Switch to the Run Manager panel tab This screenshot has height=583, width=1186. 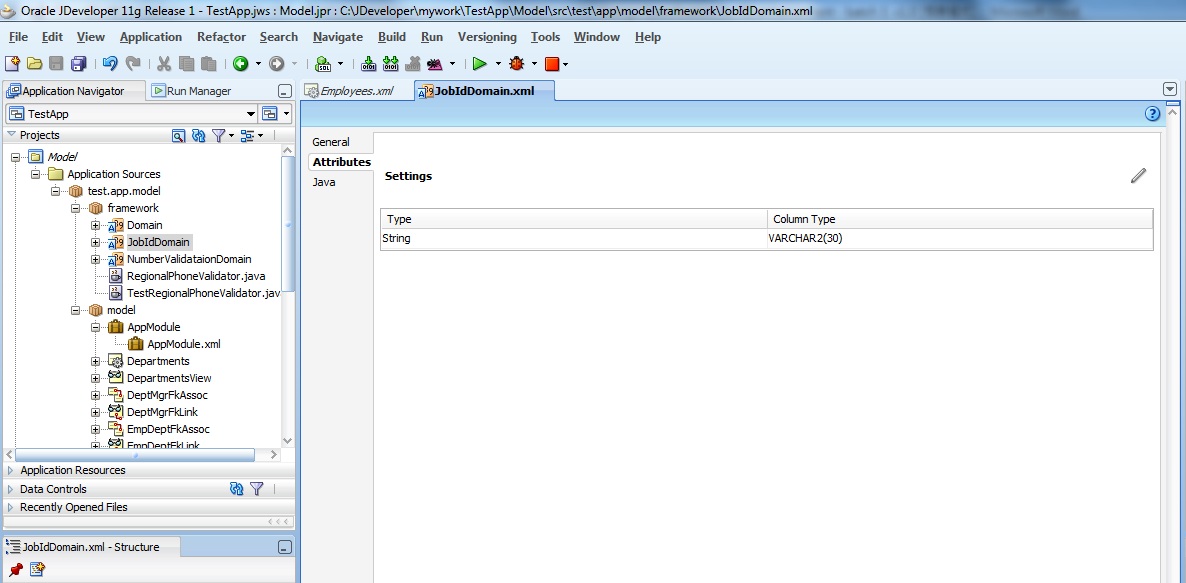[x=198, y=90]
